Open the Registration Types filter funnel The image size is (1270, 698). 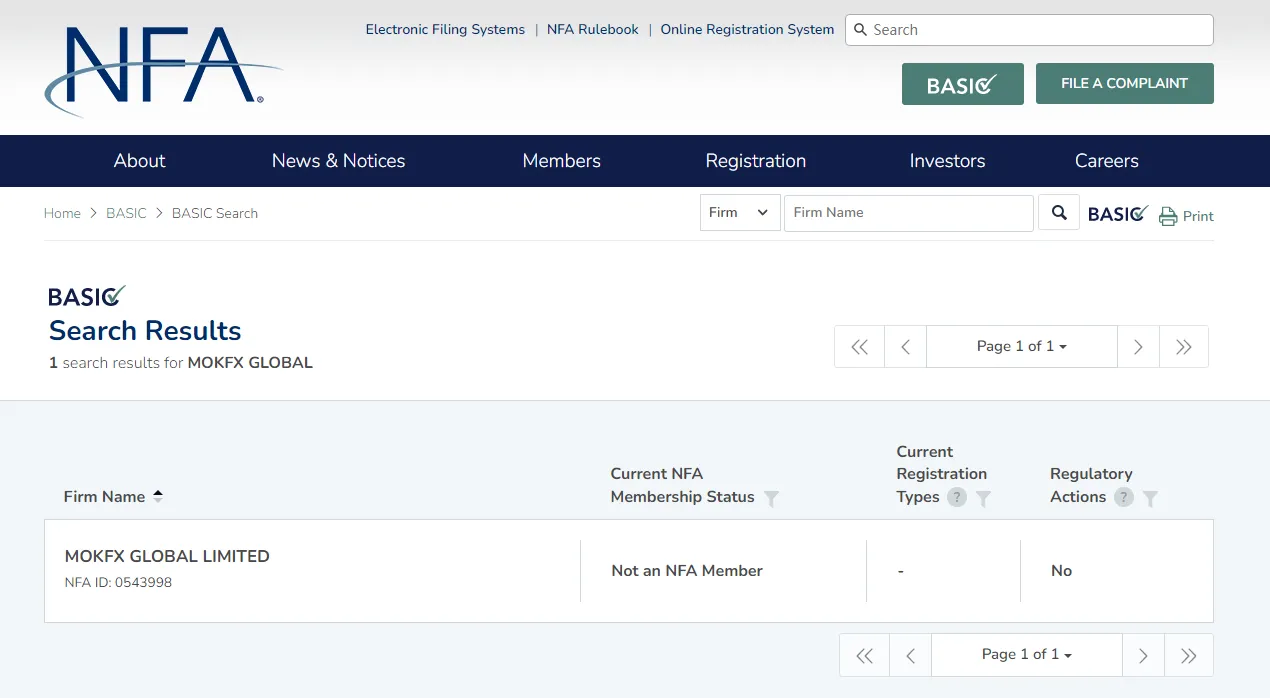tap(983, 498)
